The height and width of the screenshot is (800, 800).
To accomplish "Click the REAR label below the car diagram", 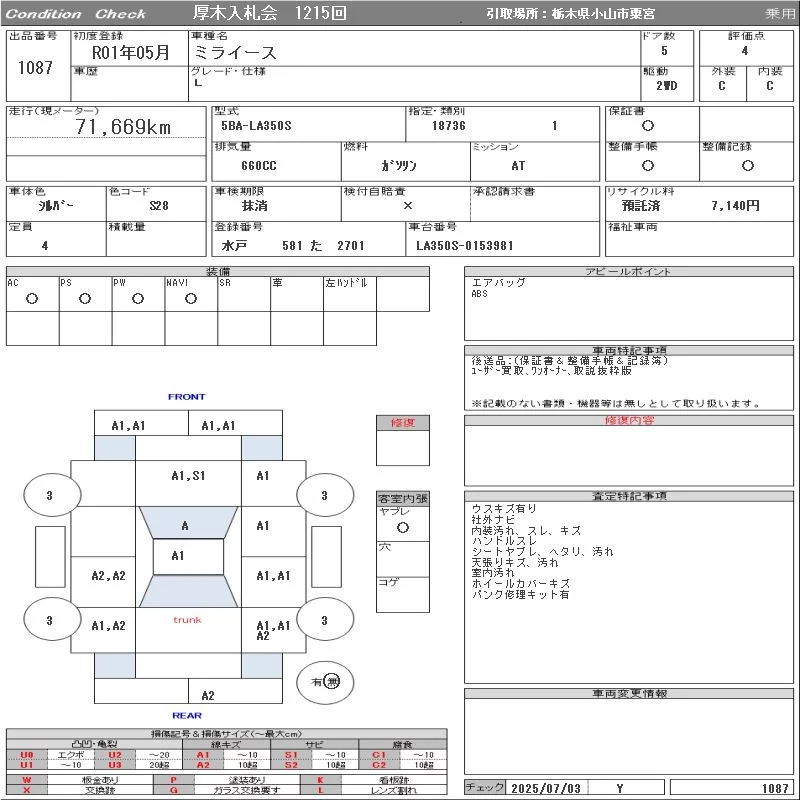I will pos(187,715).
